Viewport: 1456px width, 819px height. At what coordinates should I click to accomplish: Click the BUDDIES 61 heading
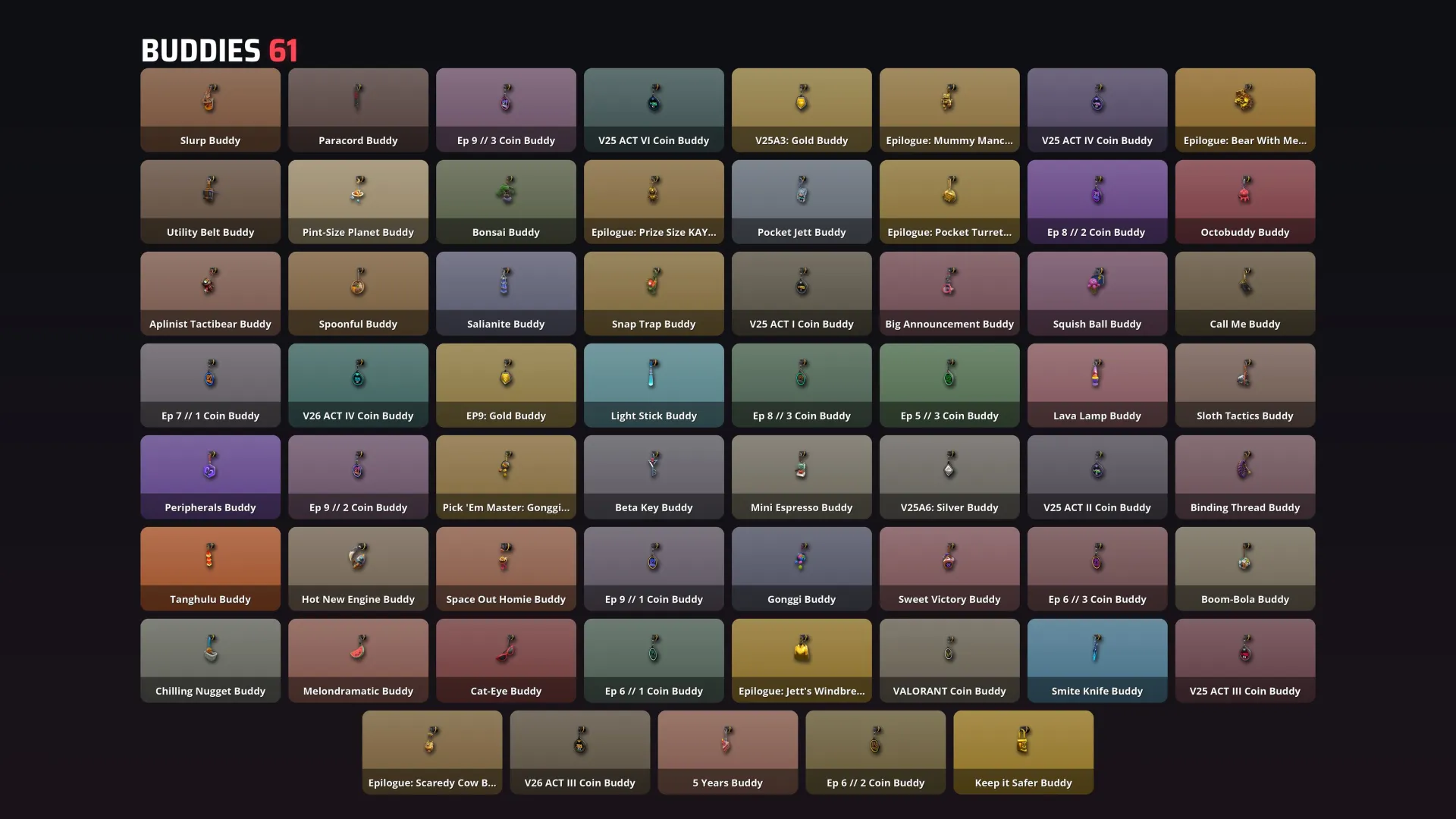219,51
